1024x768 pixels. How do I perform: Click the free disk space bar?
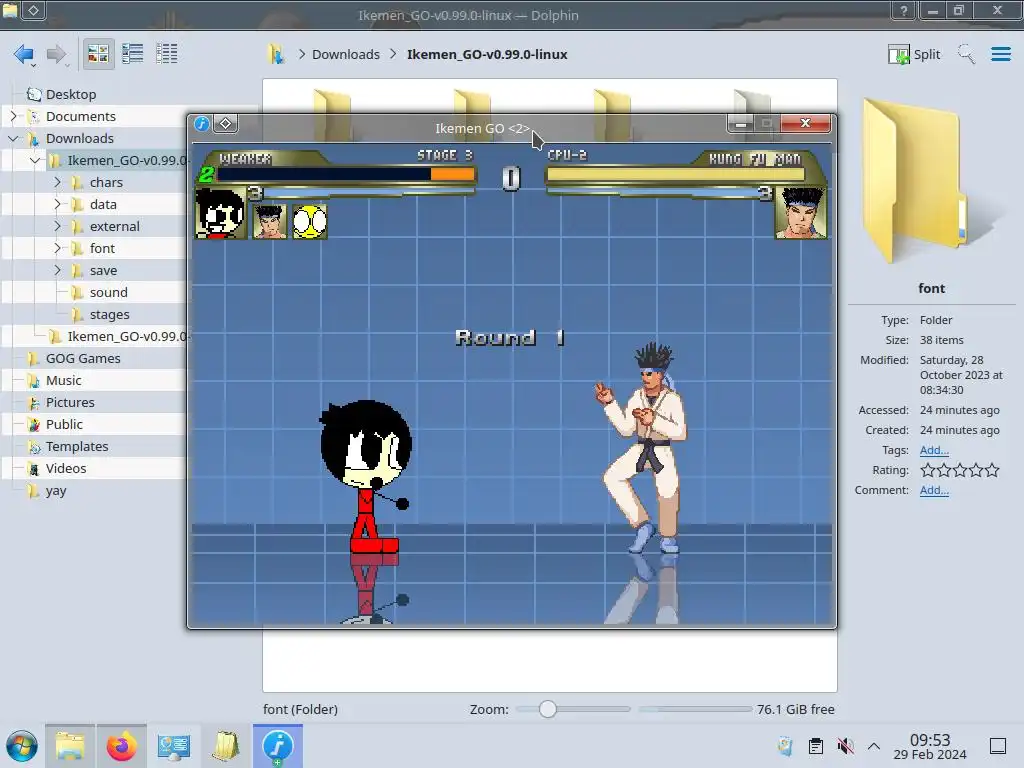click(695, 709)
